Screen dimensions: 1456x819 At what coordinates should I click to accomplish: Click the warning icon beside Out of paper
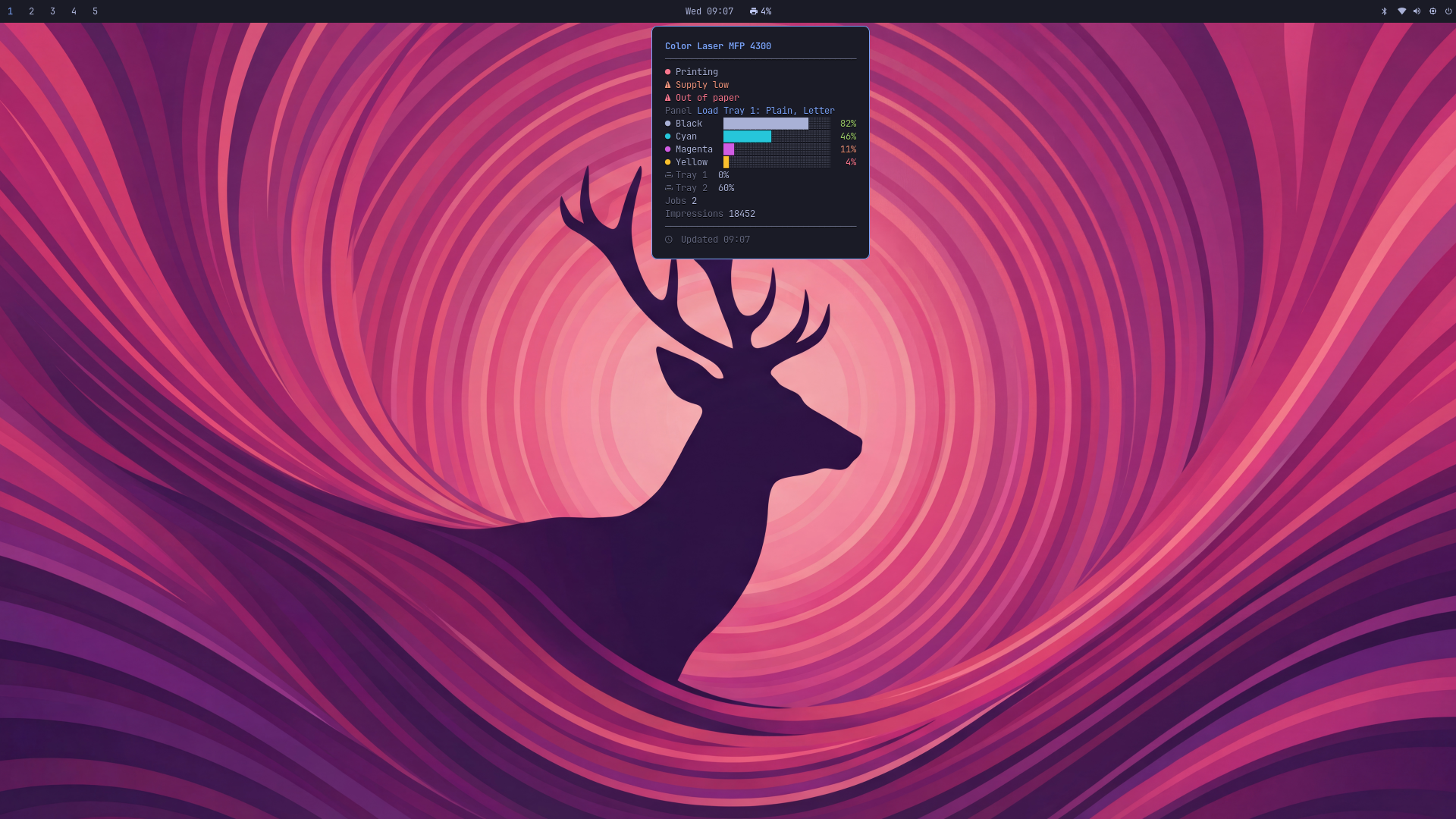coord(668,98)
